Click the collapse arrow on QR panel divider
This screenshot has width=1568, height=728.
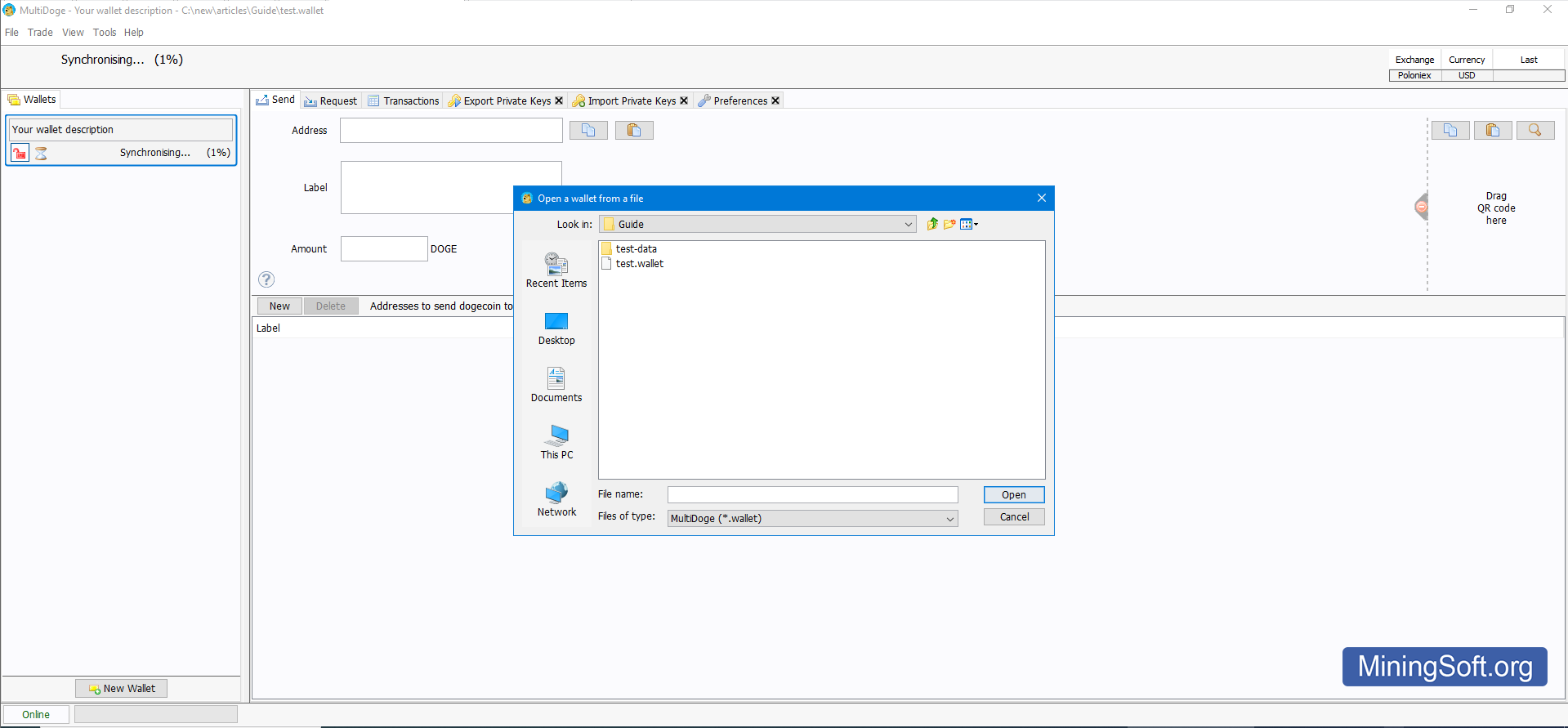[1422, 207]
